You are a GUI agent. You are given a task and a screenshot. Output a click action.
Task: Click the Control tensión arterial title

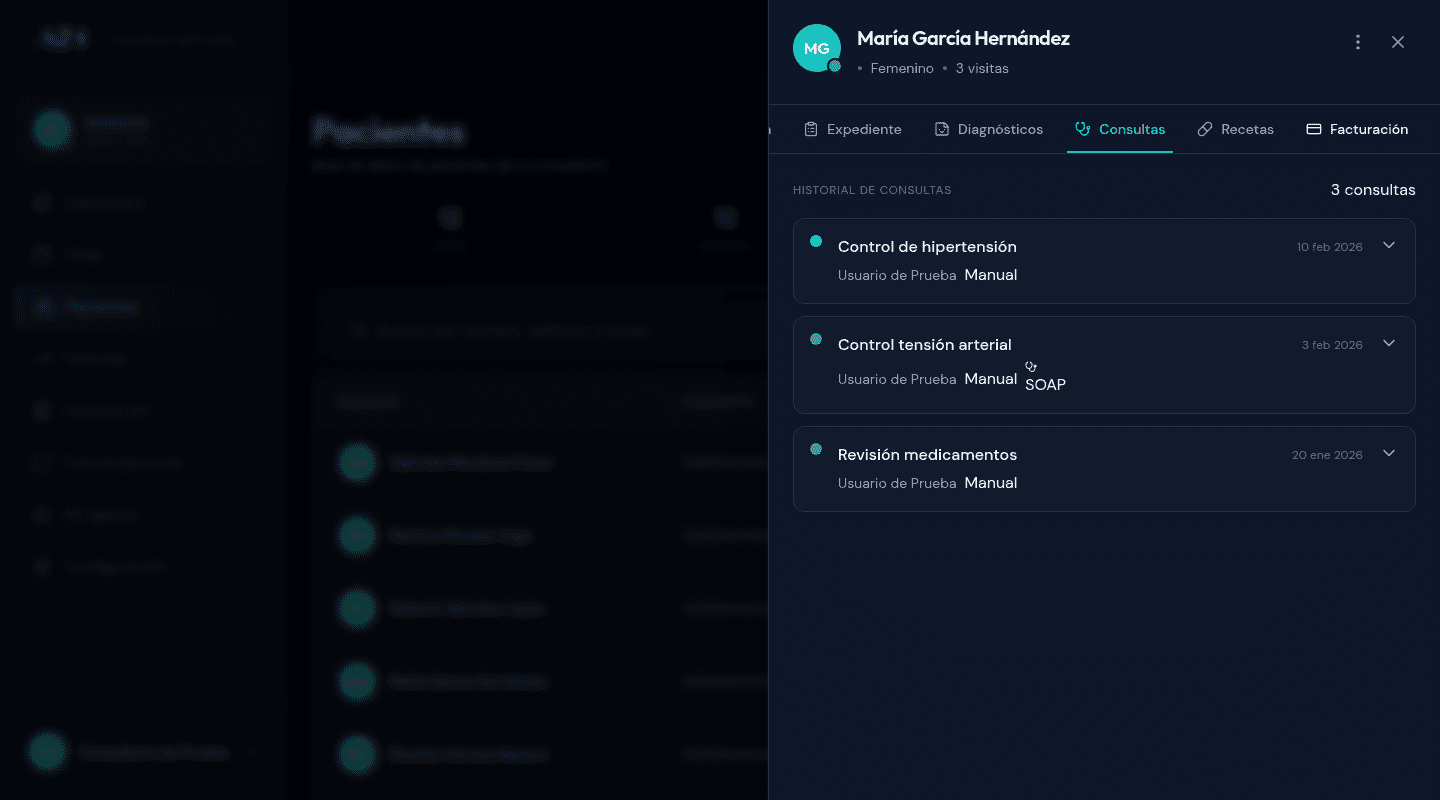tap(925, 345)
